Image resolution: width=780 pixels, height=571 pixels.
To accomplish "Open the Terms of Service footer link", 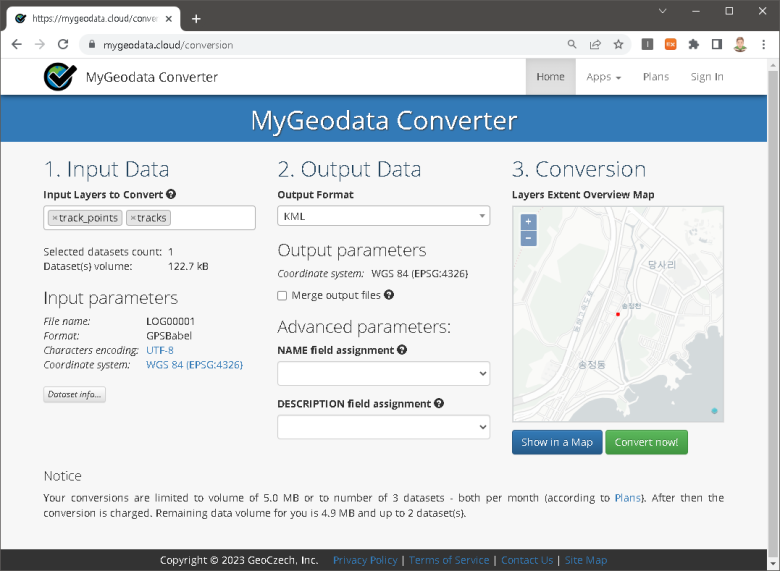I will point(449,560).
